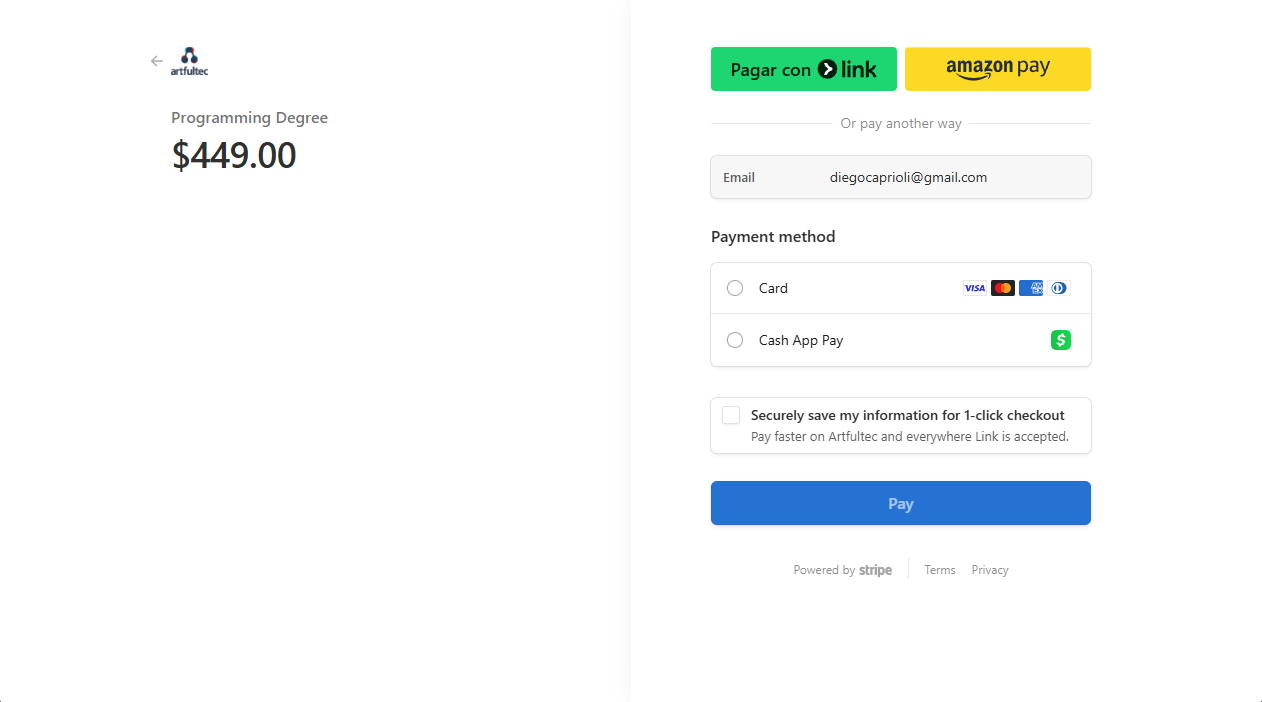Click the Powered by Stripe link

[842, 570]
